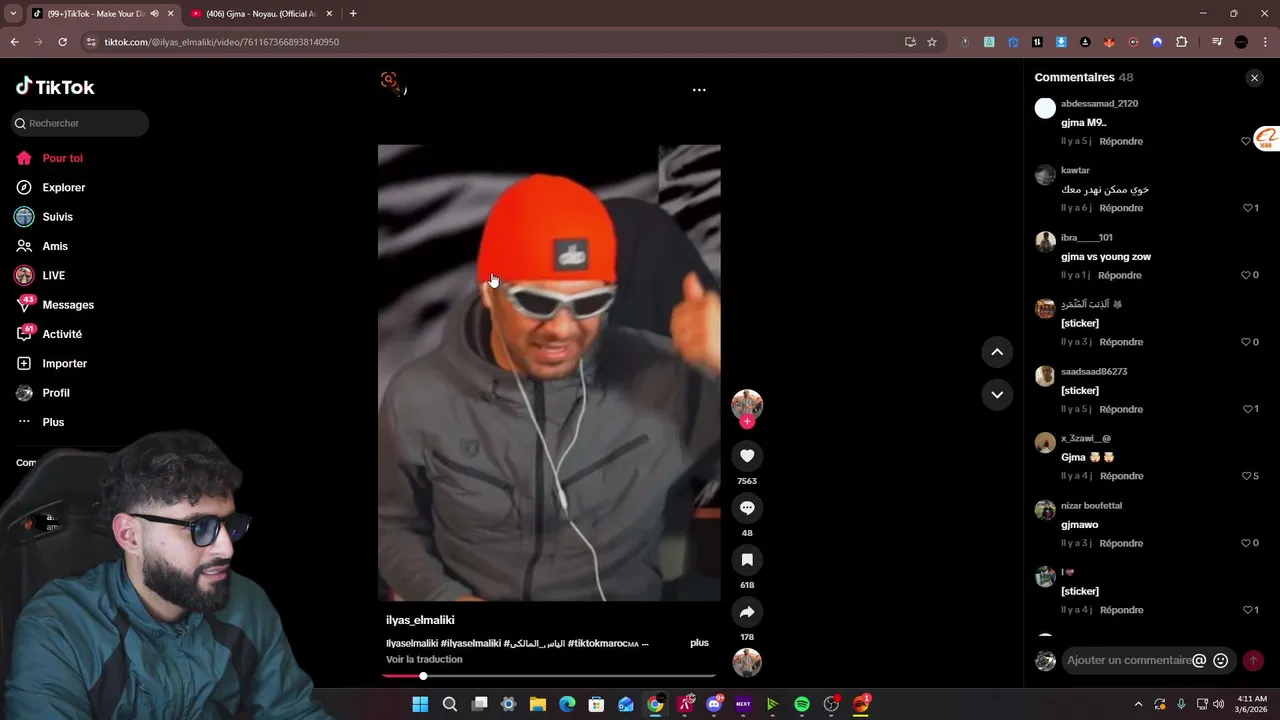Expand the caption with plus
Screen dimensions: 1280x720
tap(699, 643)
